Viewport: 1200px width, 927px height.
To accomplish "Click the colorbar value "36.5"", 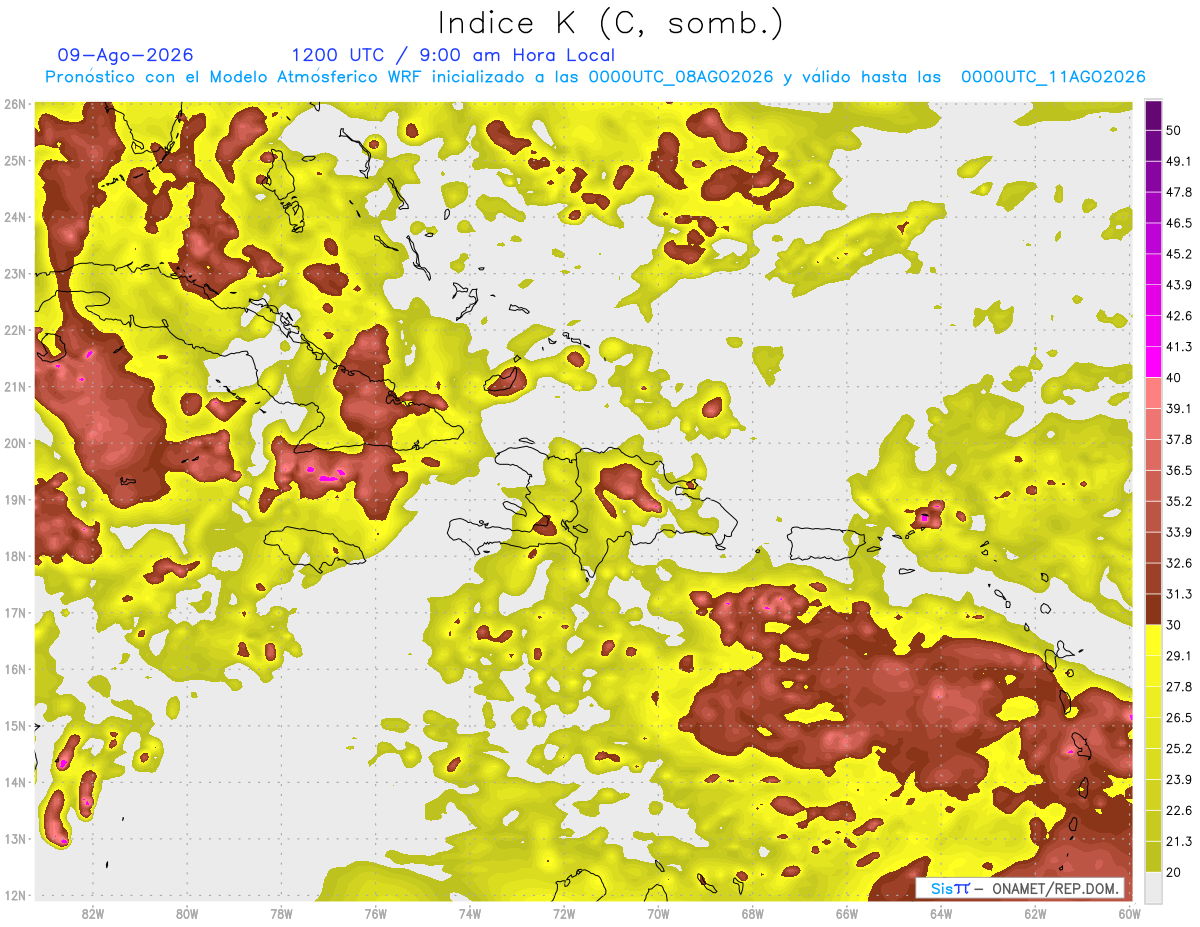I will [x=1179, y=470].
